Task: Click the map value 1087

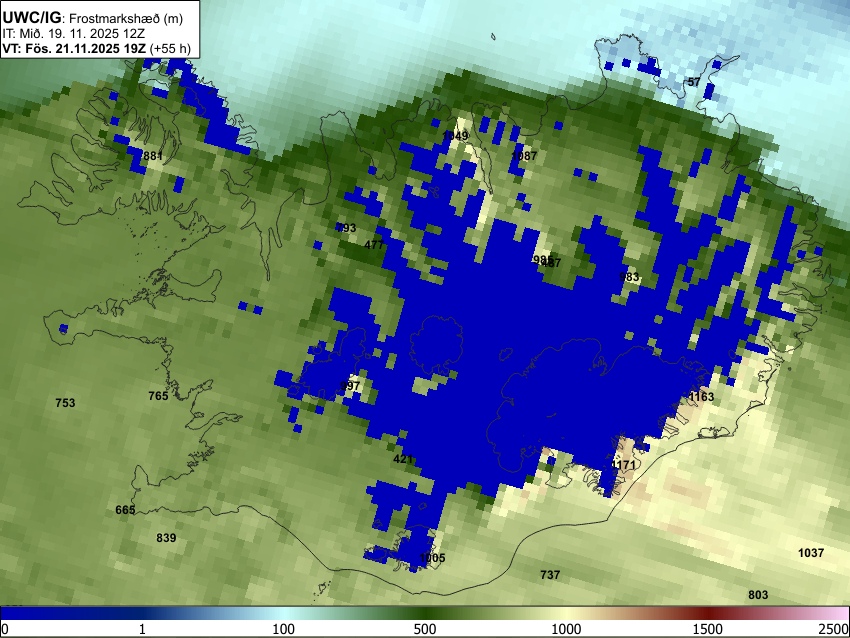Action: point(524,156)
